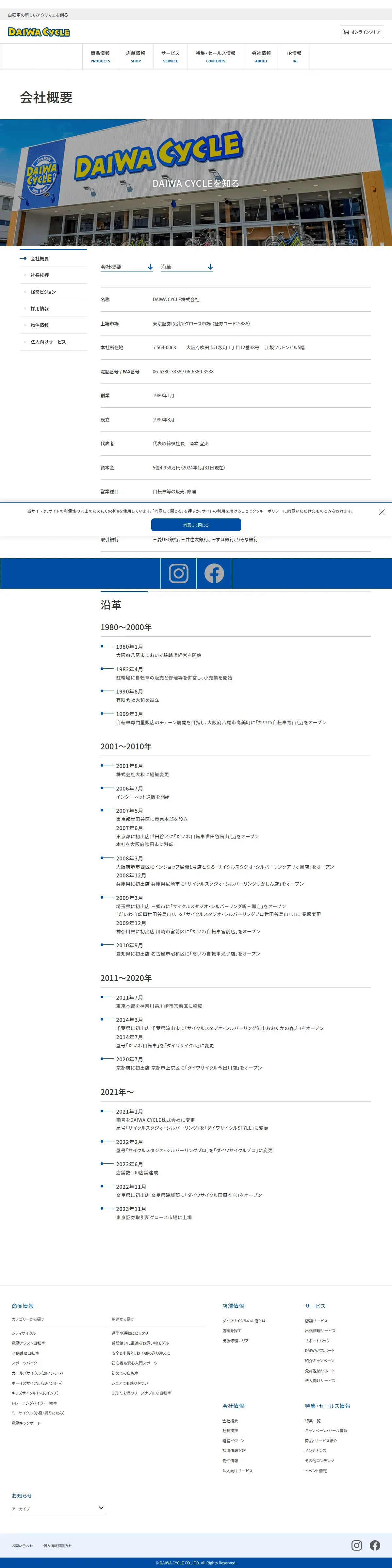Open Instagram icon in bottom footer

[x=357, y=1545]
